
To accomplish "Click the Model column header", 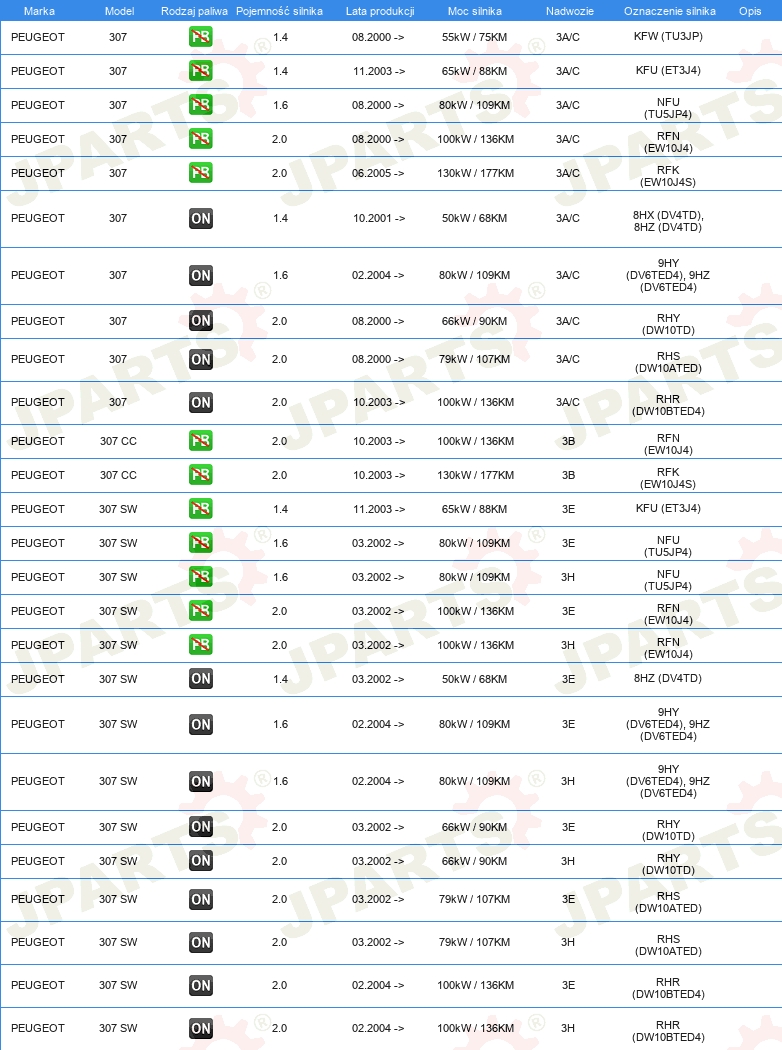I will (x=119, y=11).
